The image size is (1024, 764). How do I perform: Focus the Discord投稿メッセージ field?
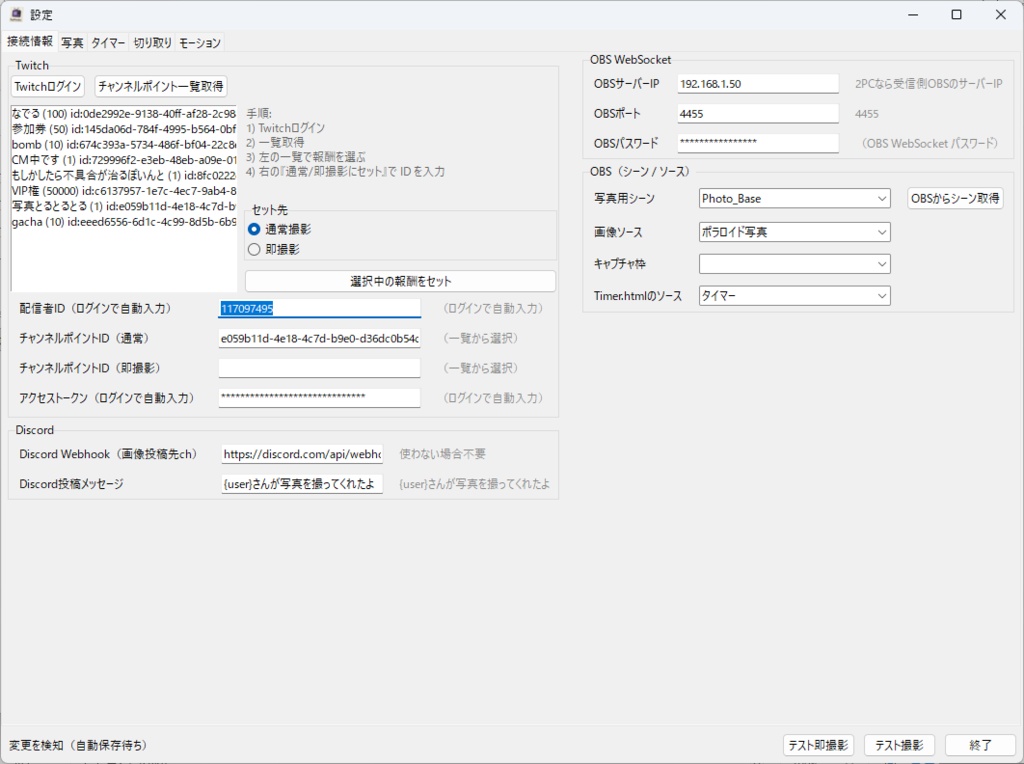coord(302,484)
